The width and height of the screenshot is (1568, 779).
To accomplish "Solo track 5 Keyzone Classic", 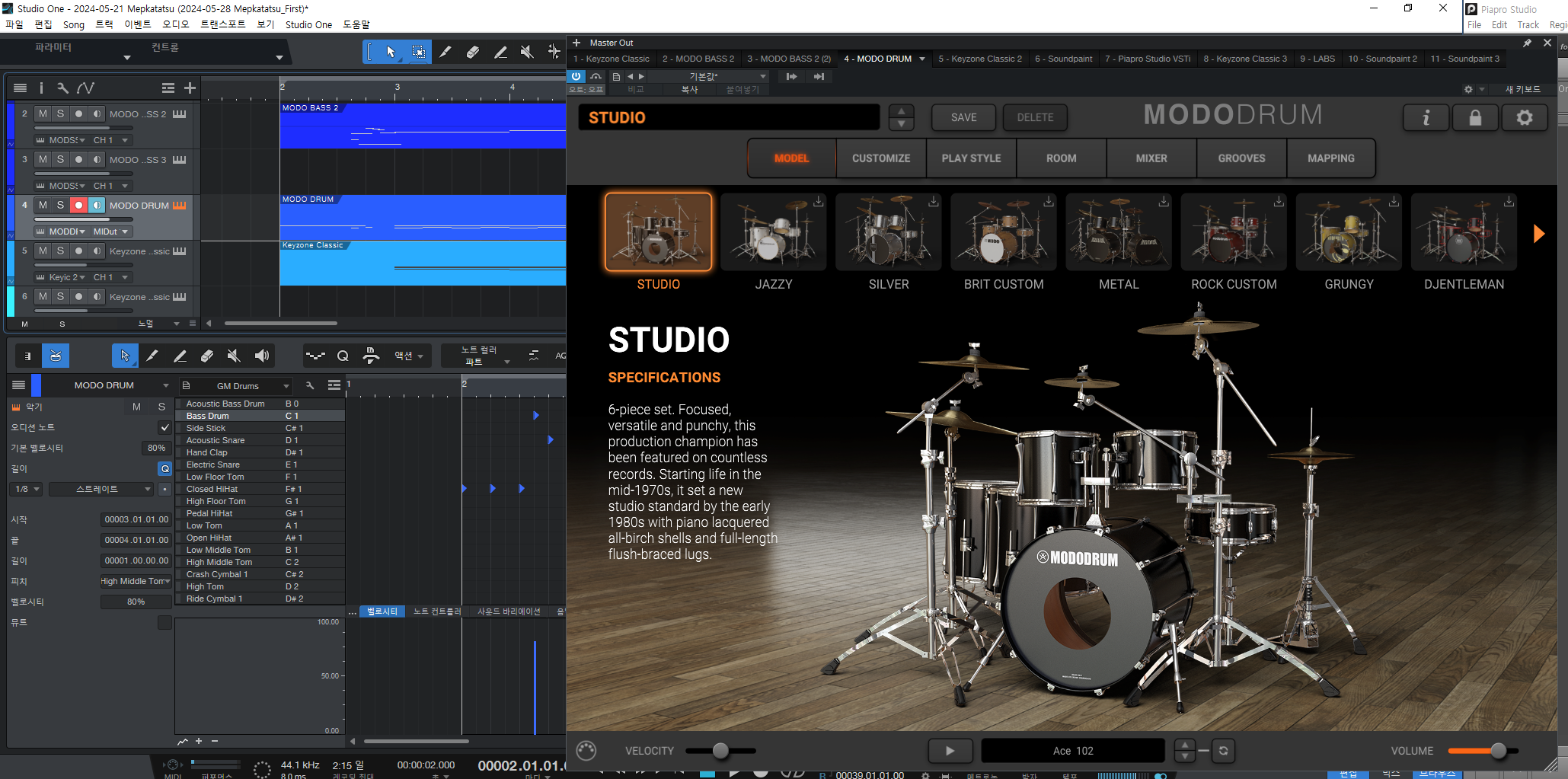I will (x=60, y=251).
